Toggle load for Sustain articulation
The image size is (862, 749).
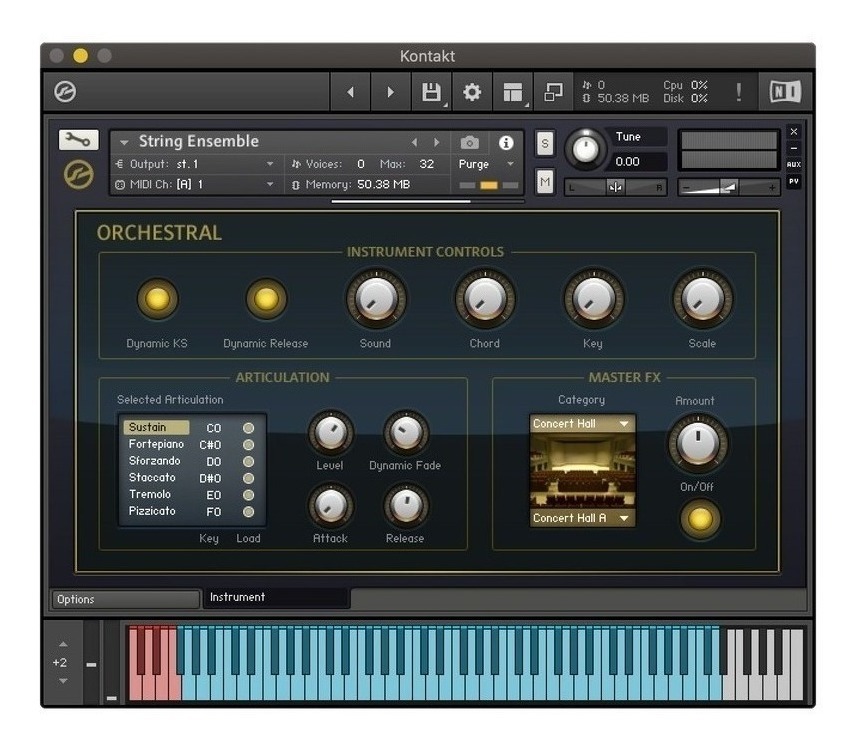[x=248, y=428]
